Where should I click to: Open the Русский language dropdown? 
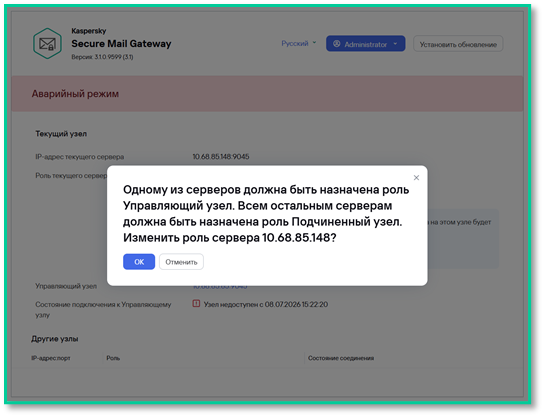[299, 43]
